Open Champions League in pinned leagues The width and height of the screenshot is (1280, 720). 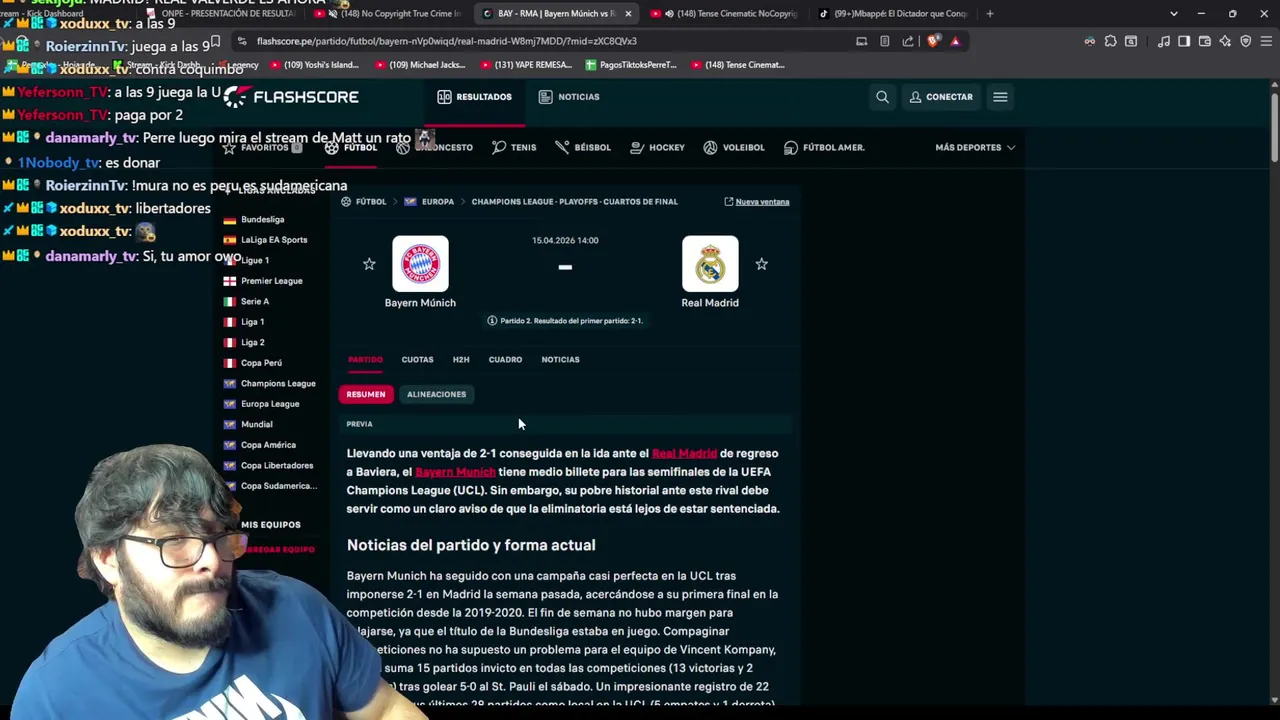pos(278,384)
